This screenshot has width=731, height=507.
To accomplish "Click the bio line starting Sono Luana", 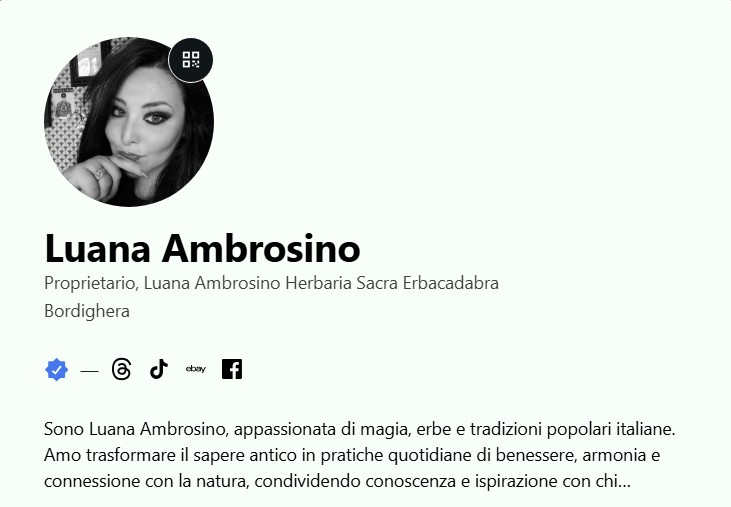I will (359, 429).
